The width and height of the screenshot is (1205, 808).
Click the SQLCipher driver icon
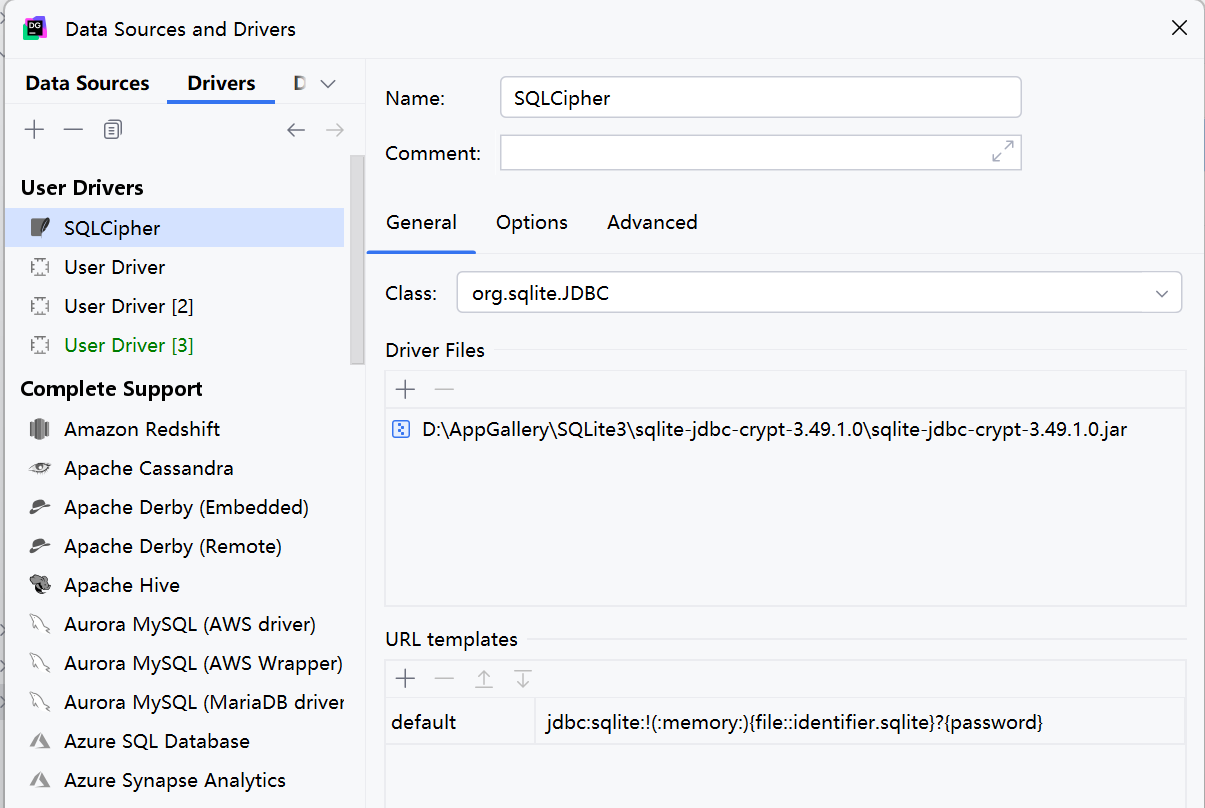tap(40, 228)
